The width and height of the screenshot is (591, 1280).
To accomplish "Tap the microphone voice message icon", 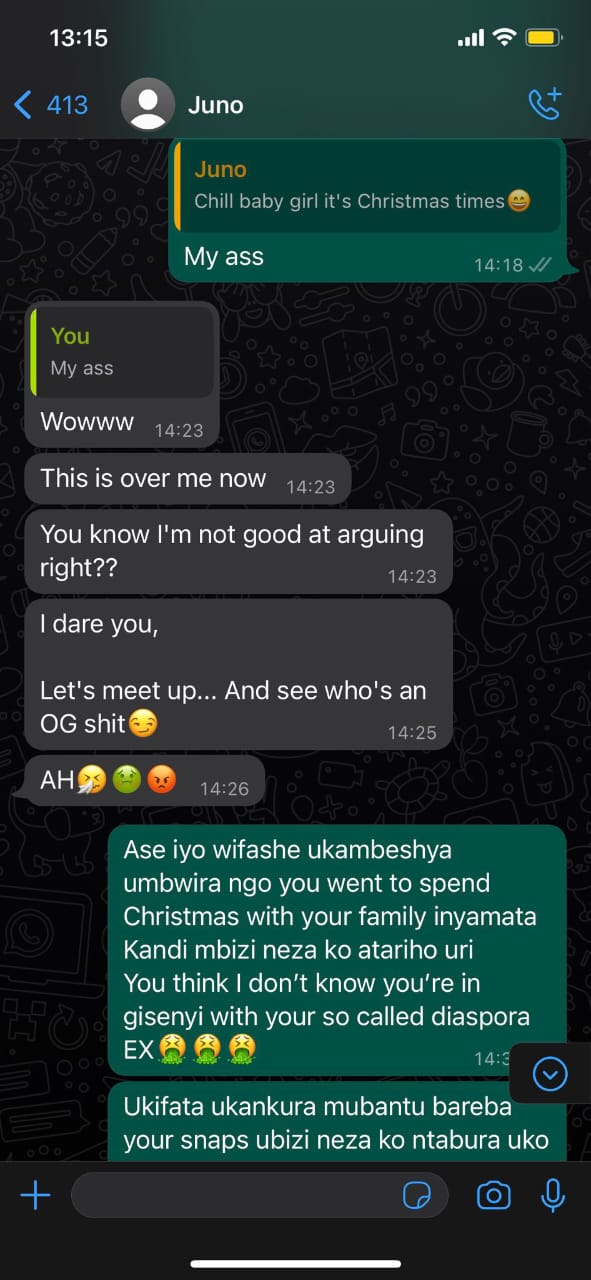I will (552, 1195).
